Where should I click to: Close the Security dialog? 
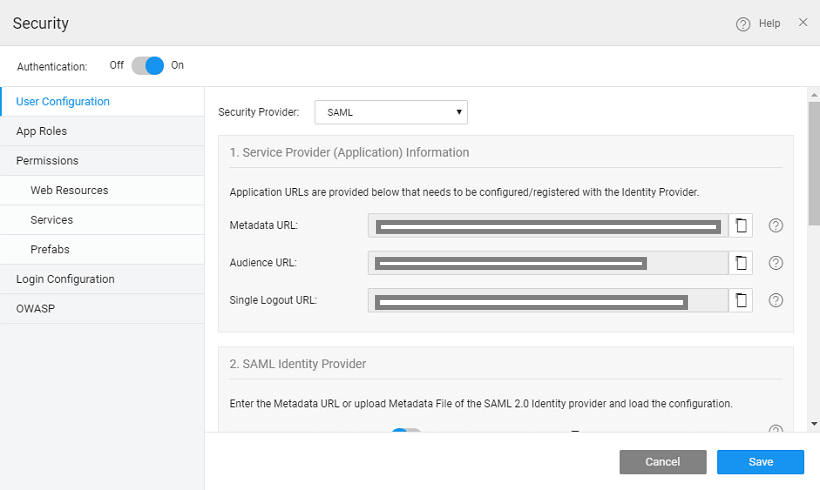click(x=803, y=23)
